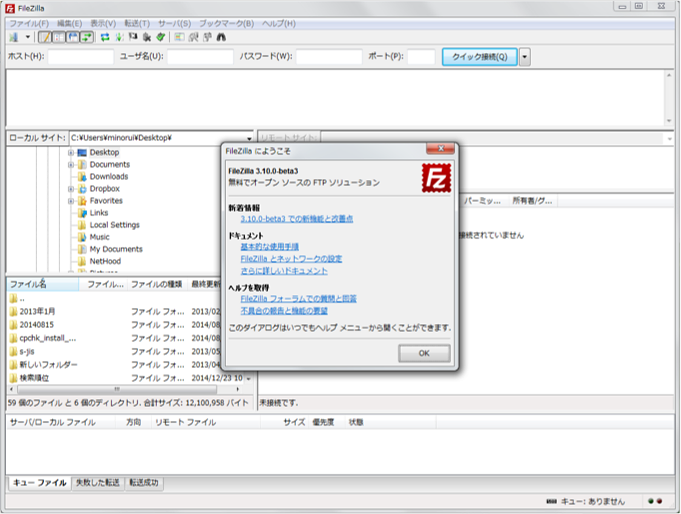Open the ファイル(F) menu
This screenshot has height=514, width=681.
click(29, 23)
